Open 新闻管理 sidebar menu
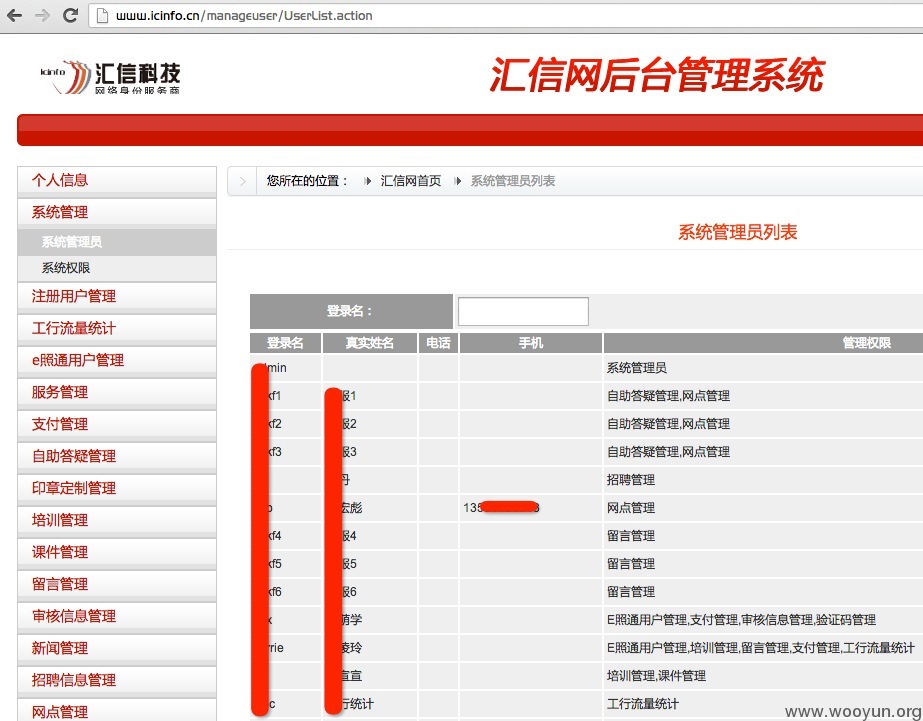The width and height of the screenshot is (923, 721). [x=117, y=648]
